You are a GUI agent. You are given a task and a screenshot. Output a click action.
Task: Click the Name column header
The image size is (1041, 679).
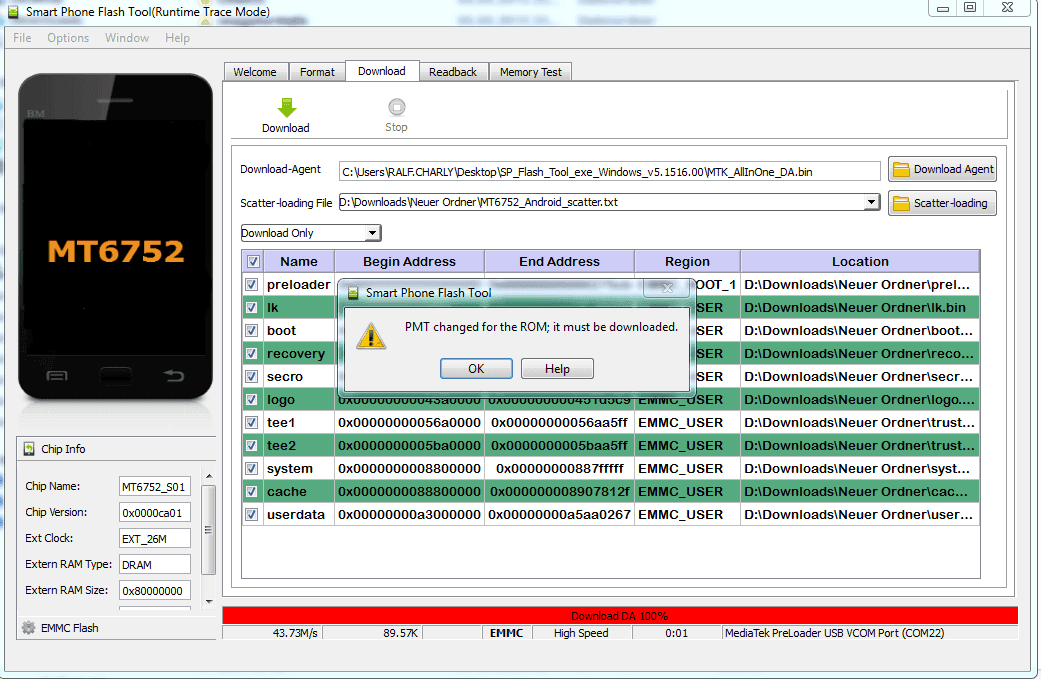click(299, 262)
